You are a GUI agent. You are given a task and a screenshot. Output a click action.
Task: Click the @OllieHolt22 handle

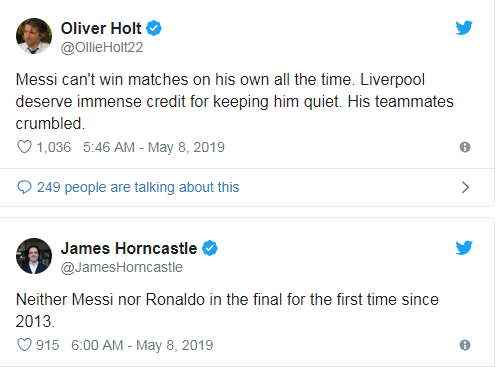tap(102, 47)
